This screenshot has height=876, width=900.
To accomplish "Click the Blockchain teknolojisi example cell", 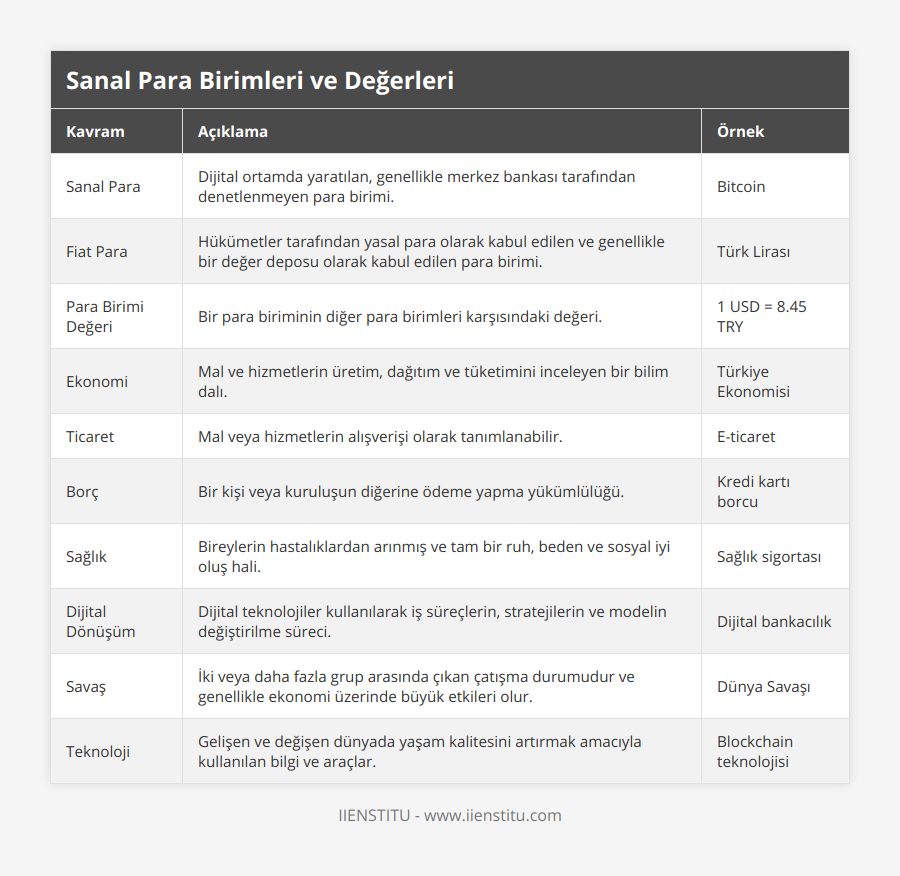I will click(755, 751).
